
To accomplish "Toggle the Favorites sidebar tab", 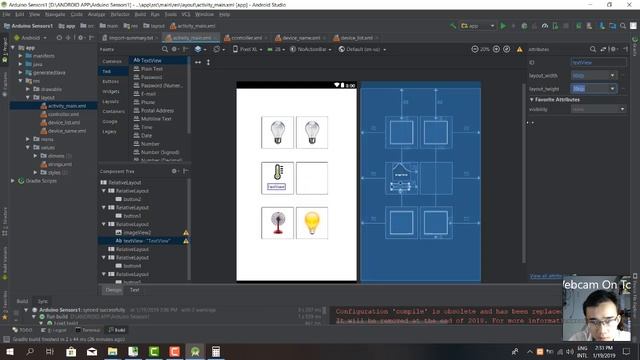I will tap(4, 305).
